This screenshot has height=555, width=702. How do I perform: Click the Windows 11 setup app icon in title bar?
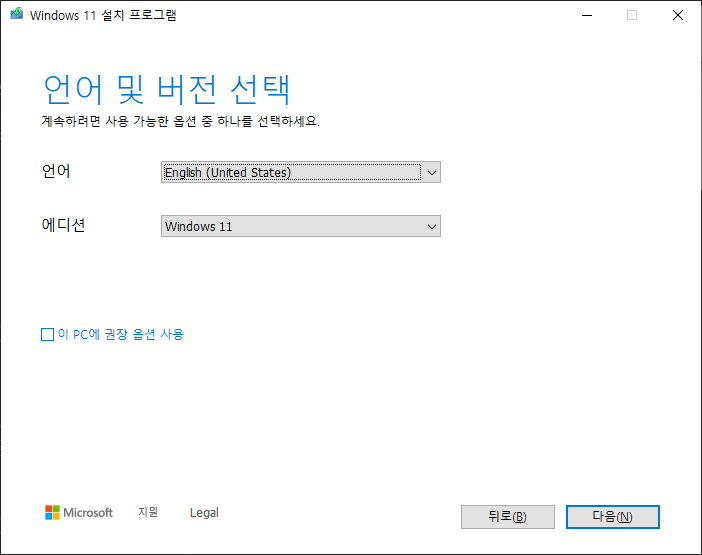[x=17, y=14]
